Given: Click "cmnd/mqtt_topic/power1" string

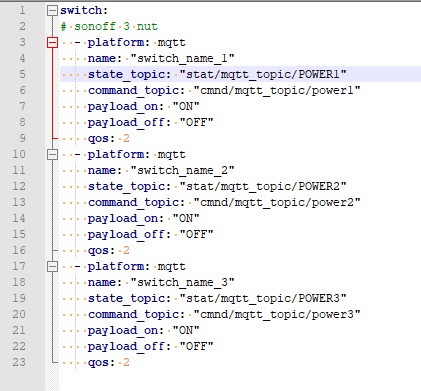Looking at the screenshot, I should click(277, 90).
